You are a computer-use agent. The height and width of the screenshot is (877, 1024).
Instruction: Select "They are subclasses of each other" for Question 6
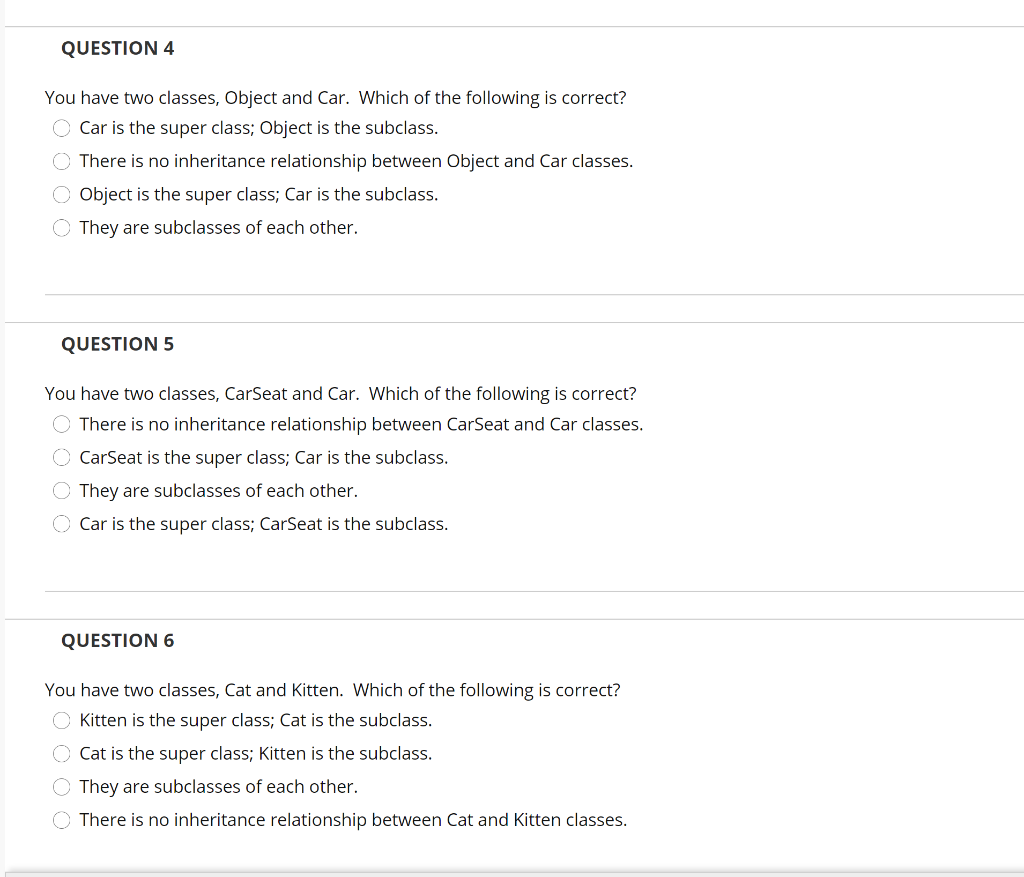click(x=61, y=786)
